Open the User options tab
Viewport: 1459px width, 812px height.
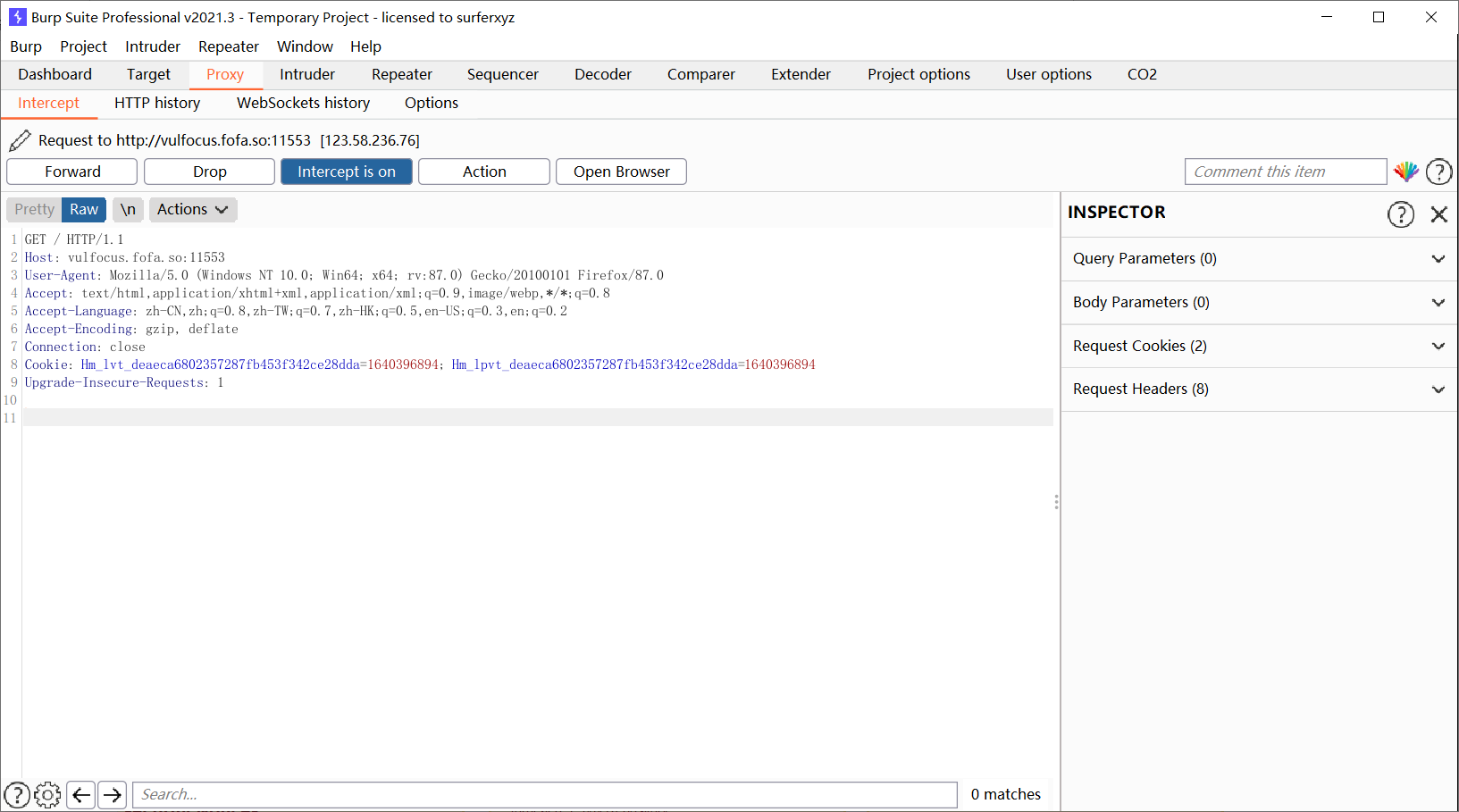coord(1049,74)
